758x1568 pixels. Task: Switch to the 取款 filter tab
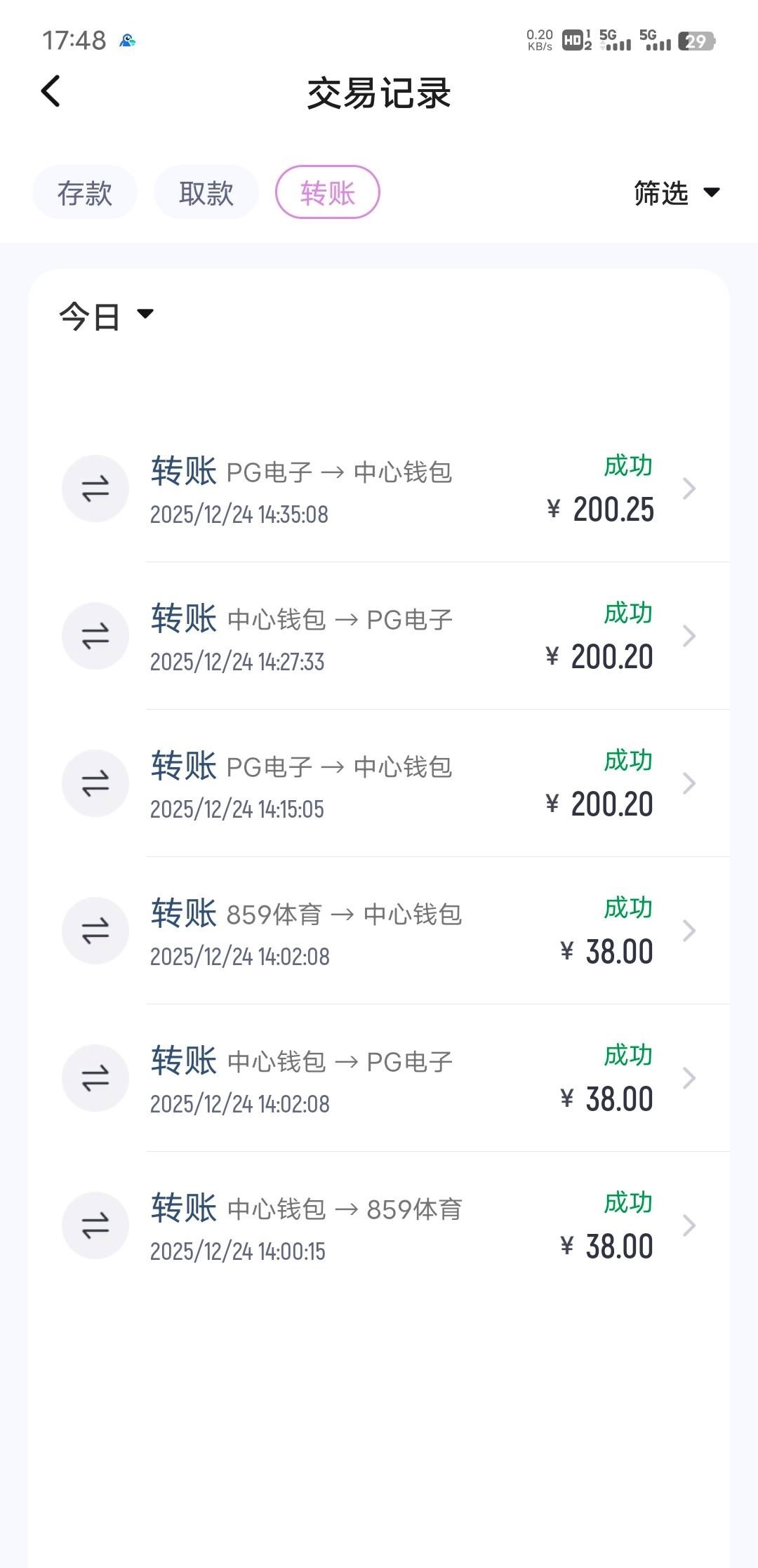tap(206, 193)
